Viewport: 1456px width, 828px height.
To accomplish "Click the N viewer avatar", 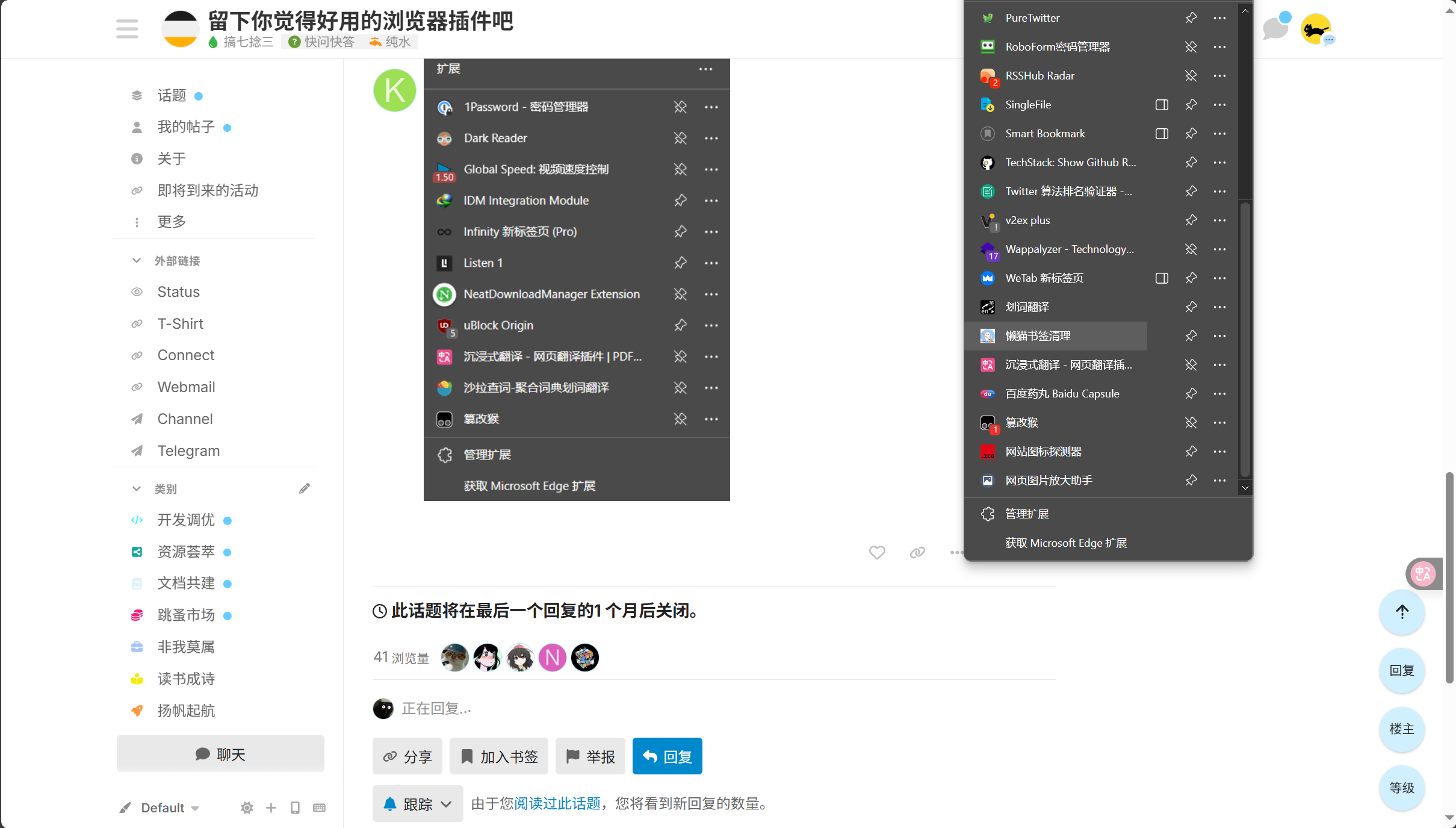I will point(552,658).
